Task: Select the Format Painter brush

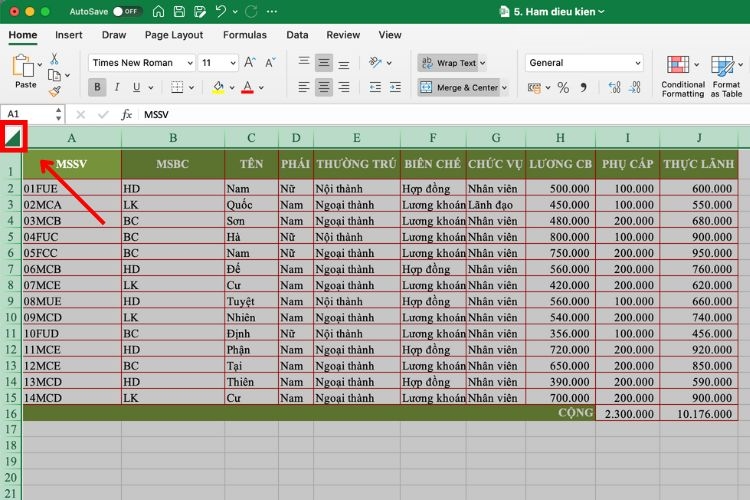Action: [x=55, y=91]
